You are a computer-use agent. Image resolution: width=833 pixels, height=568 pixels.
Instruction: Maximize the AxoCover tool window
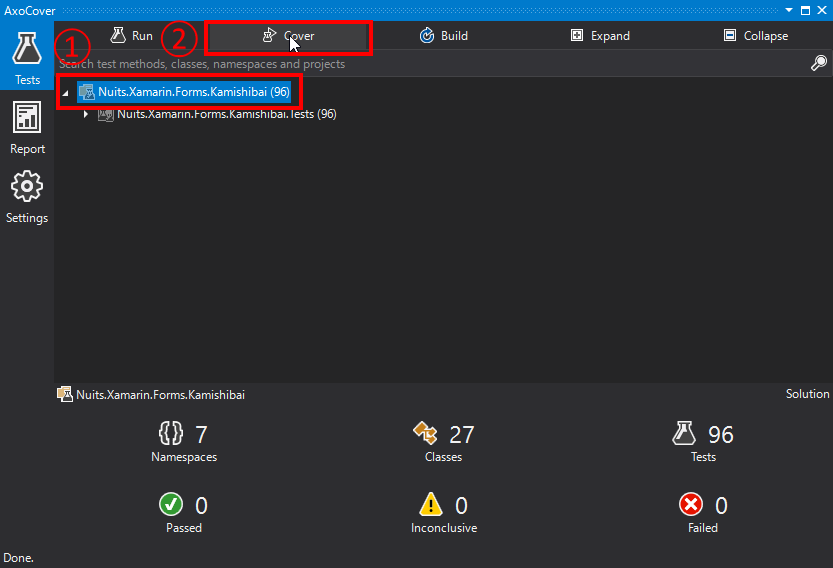click(805, 10)
